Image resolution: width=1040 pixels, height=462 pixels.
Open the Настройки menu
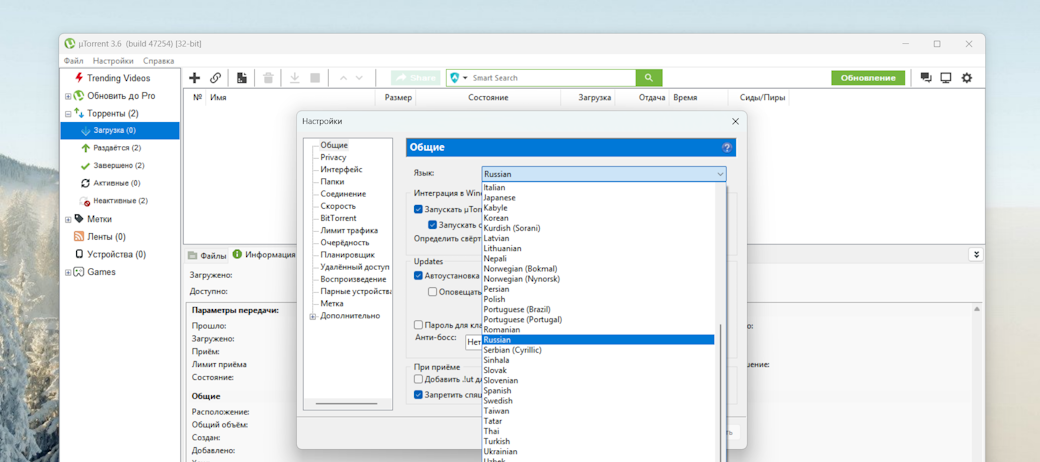pyautogui.click(x=113, y=61)
